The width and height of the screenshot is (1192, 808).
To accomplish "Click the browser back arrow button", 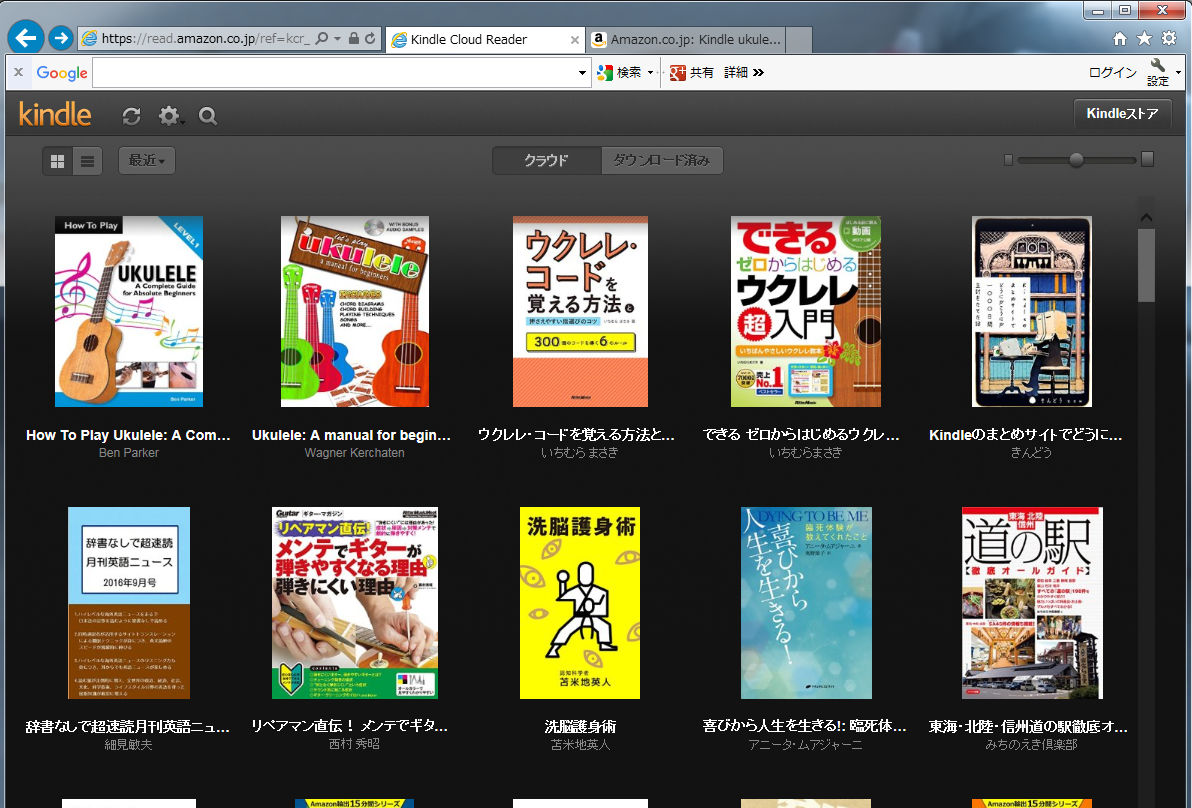I will point(26,37).
